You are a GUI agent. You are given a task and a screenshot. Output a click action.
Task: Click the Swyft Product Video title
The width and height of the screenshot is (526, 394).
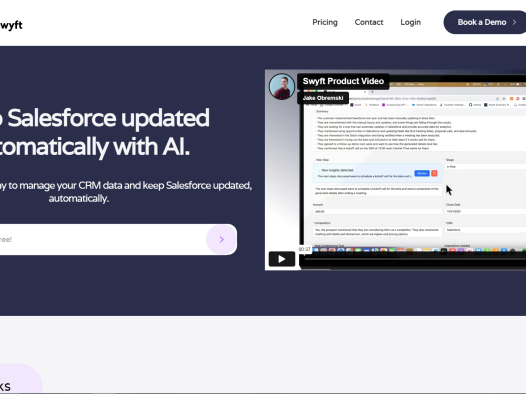pyautogui.click(x=343, y=81)
